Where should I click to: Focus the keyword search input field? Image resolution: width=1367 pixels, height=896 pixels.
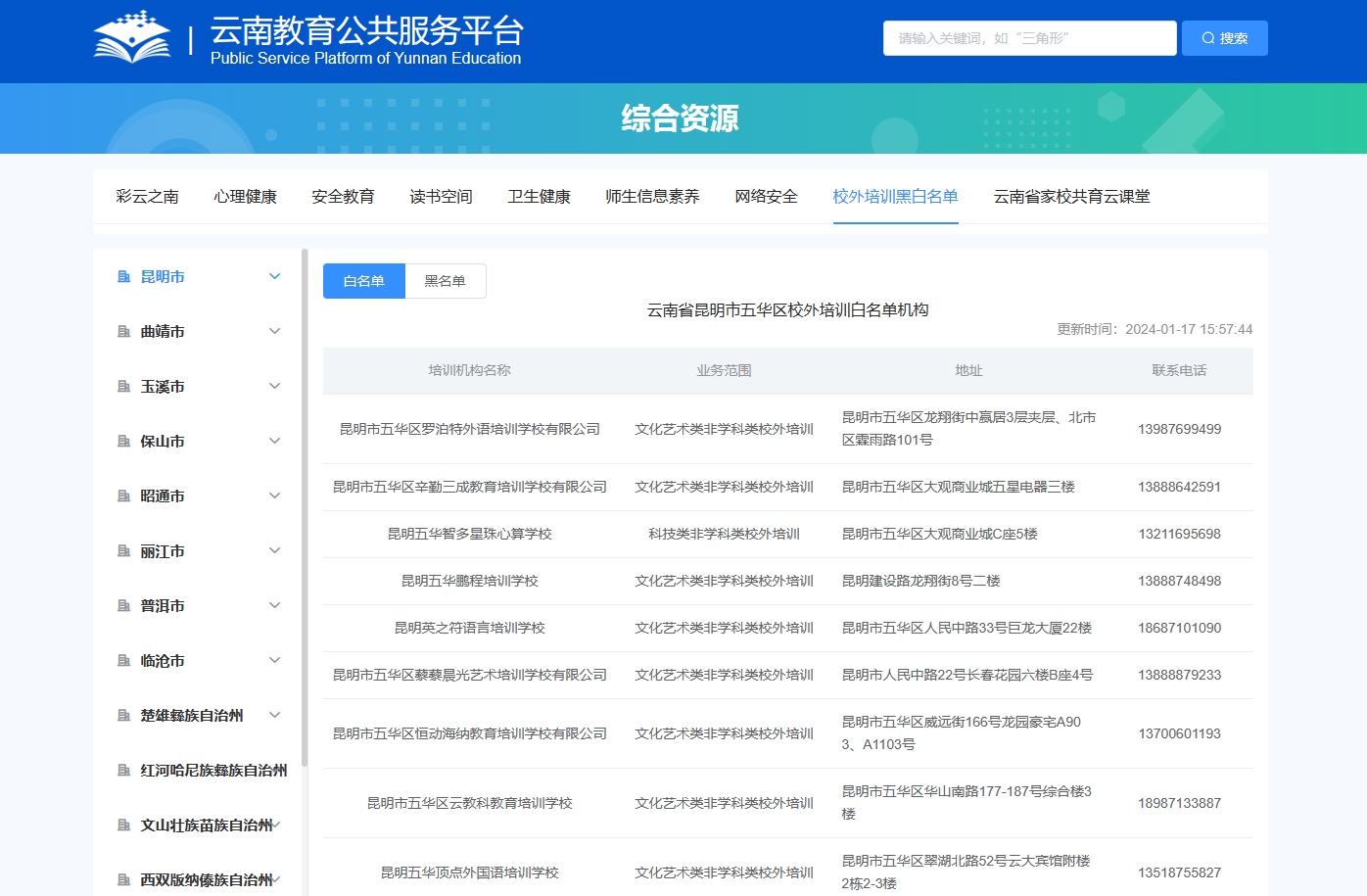point(1028,38)
